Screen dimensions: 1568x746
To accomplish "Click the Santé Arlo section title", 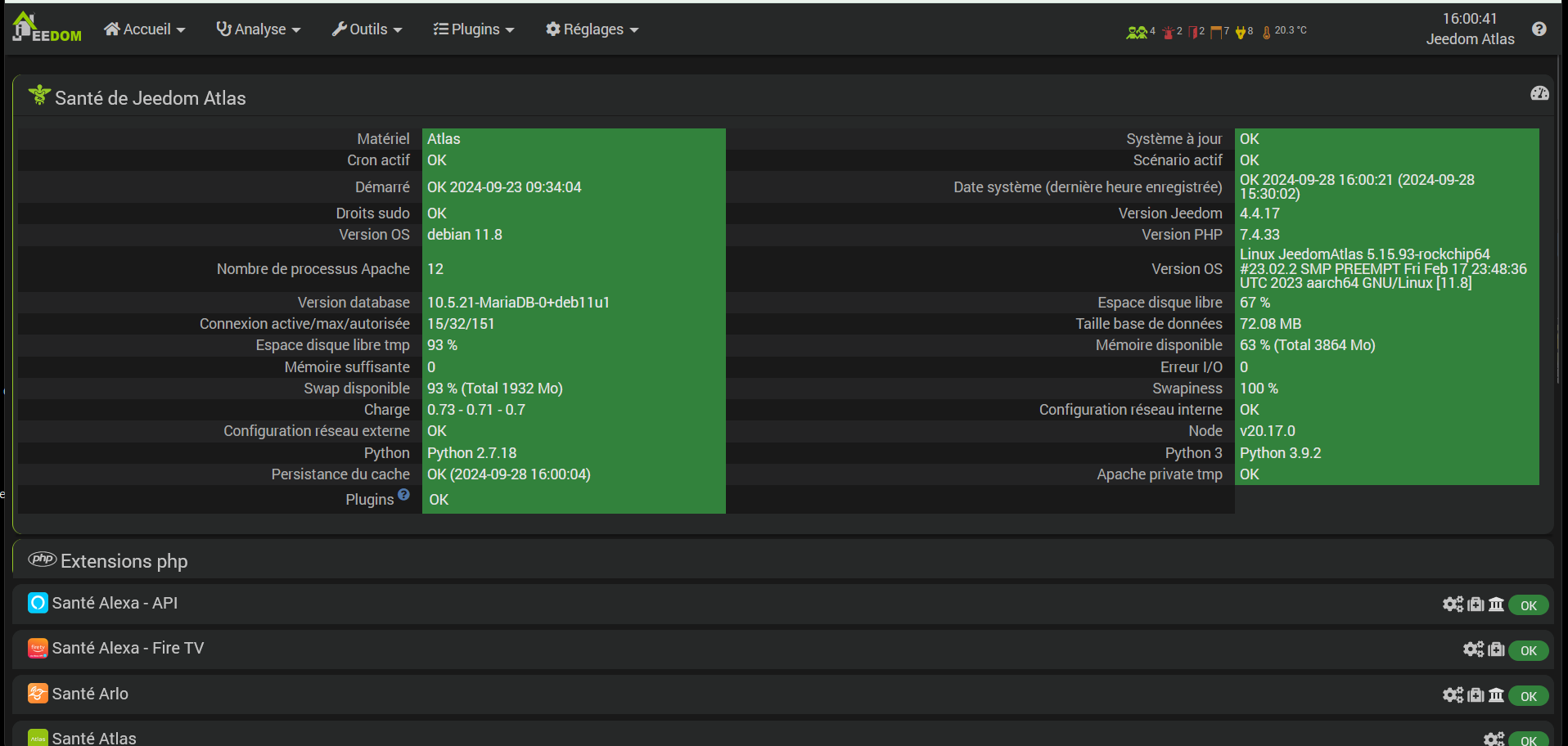I will click(90, 694).
